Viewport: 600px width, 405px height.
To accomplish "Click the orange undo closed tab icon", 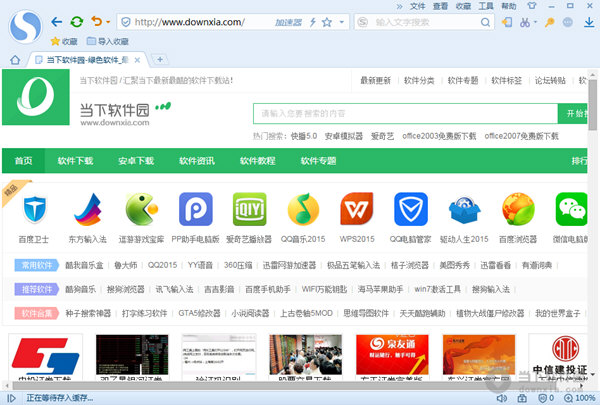I will click(x=97, y=21).
